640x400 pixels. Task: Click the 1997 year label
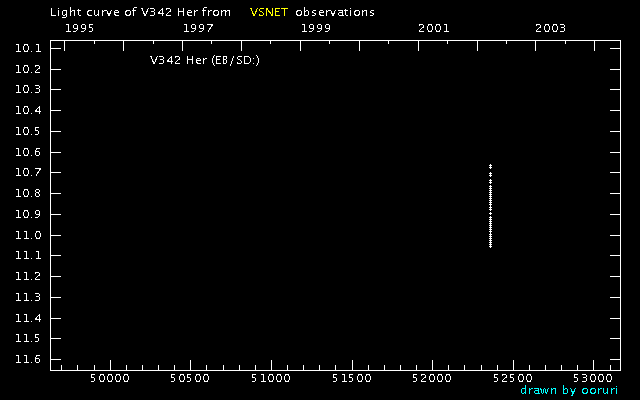coord(198,28)
